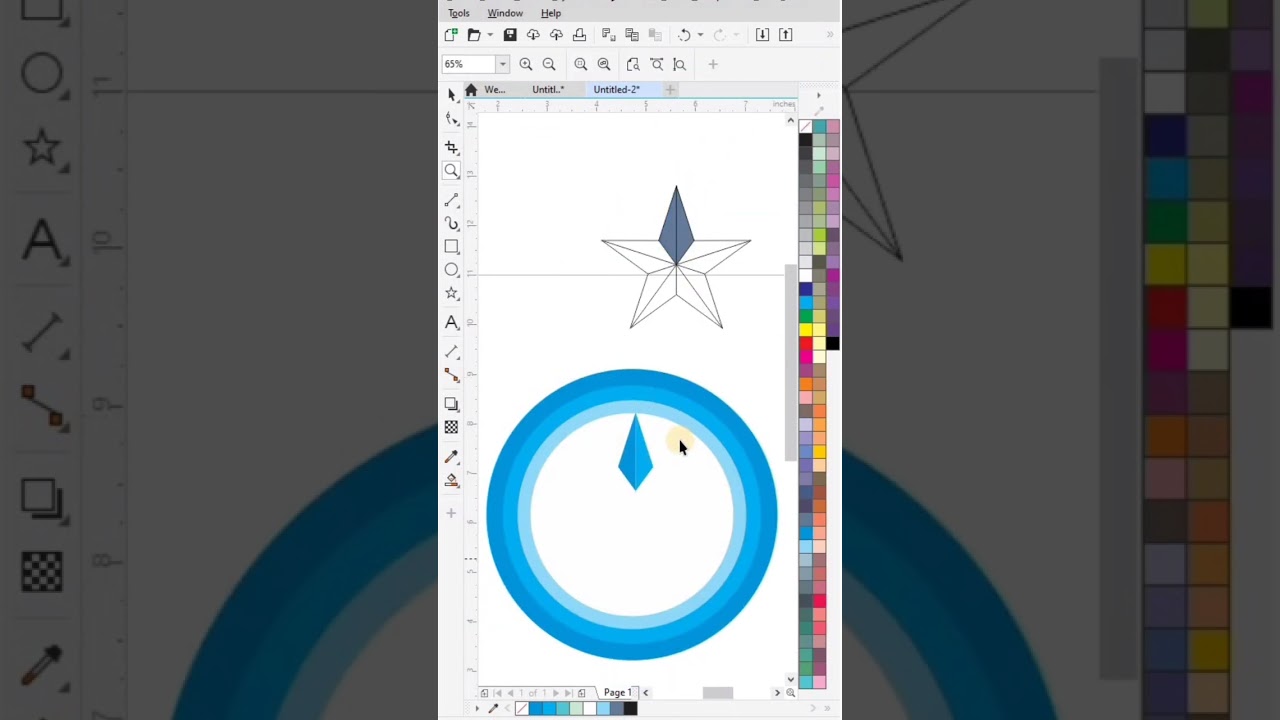Open the zoom level dropdown arrow
This screenshot has height=720, width=1280.
(502, 64)
